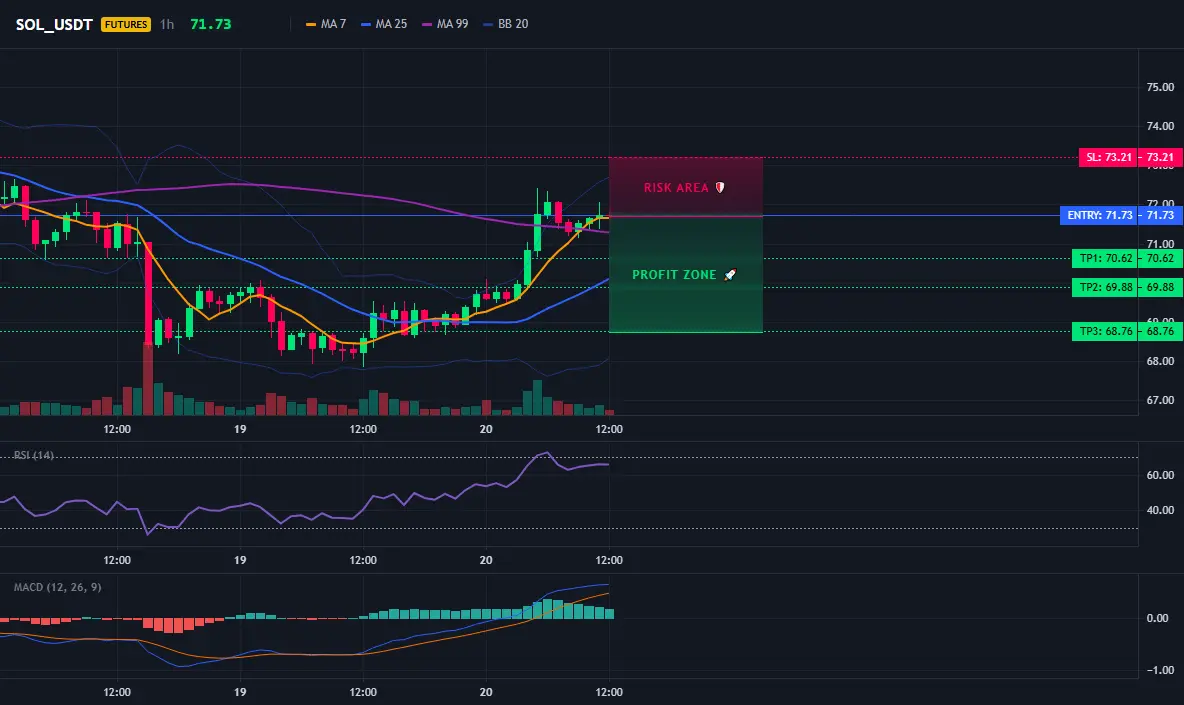Click the 75.00 price axis label
Image resolution: width=1184 pixels, height=705 pixels.
click(1160, 87)
